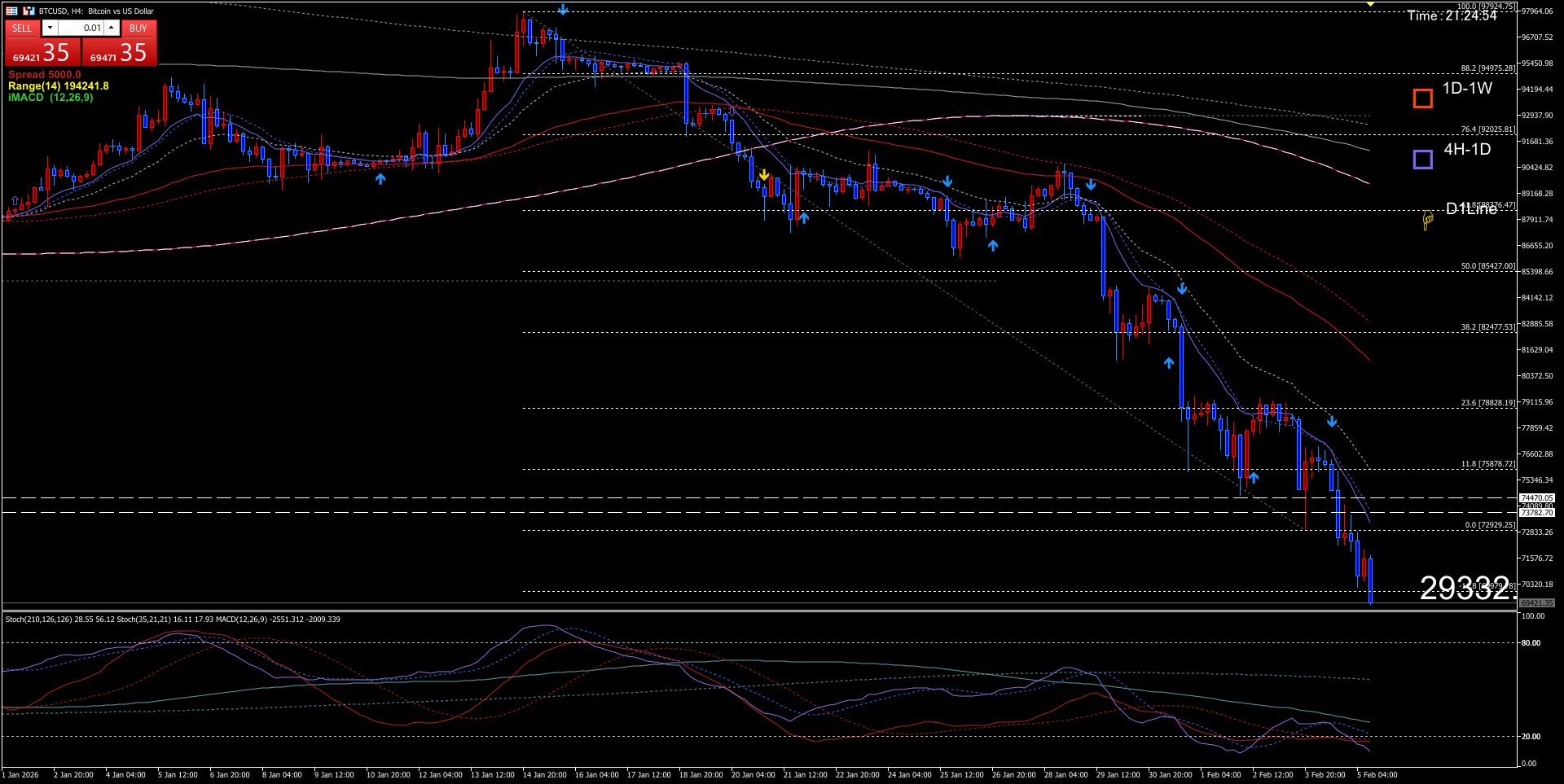
Task: Increase lot volume with the up arrow
Action: (x=112, y=28)
